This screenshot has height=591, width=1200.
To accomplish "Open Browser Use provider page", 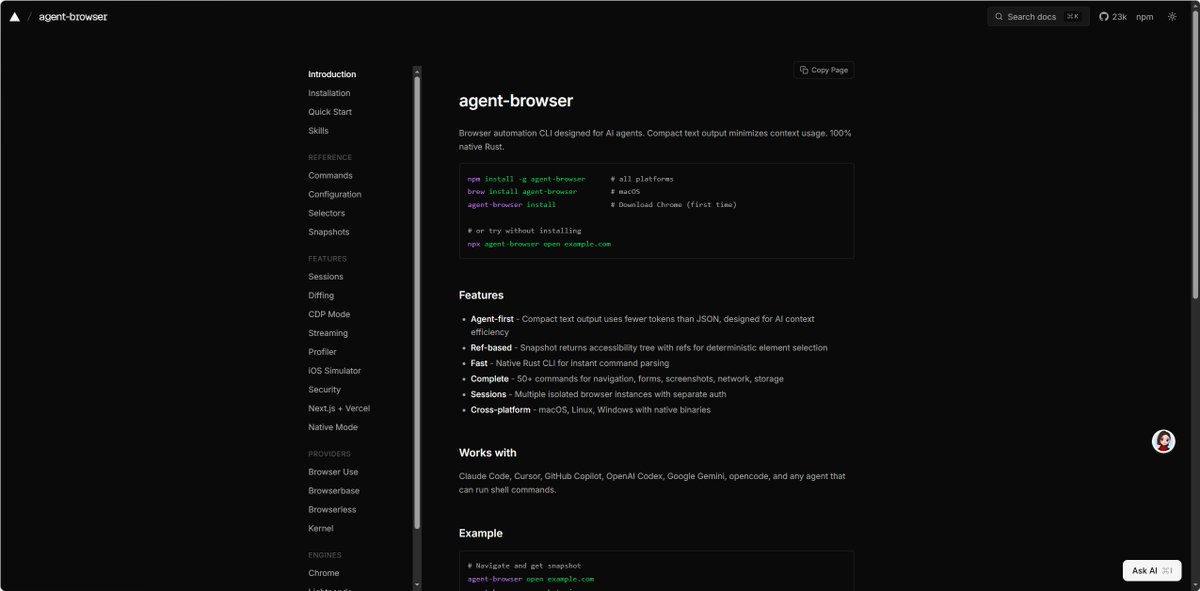I will (333, 472).
